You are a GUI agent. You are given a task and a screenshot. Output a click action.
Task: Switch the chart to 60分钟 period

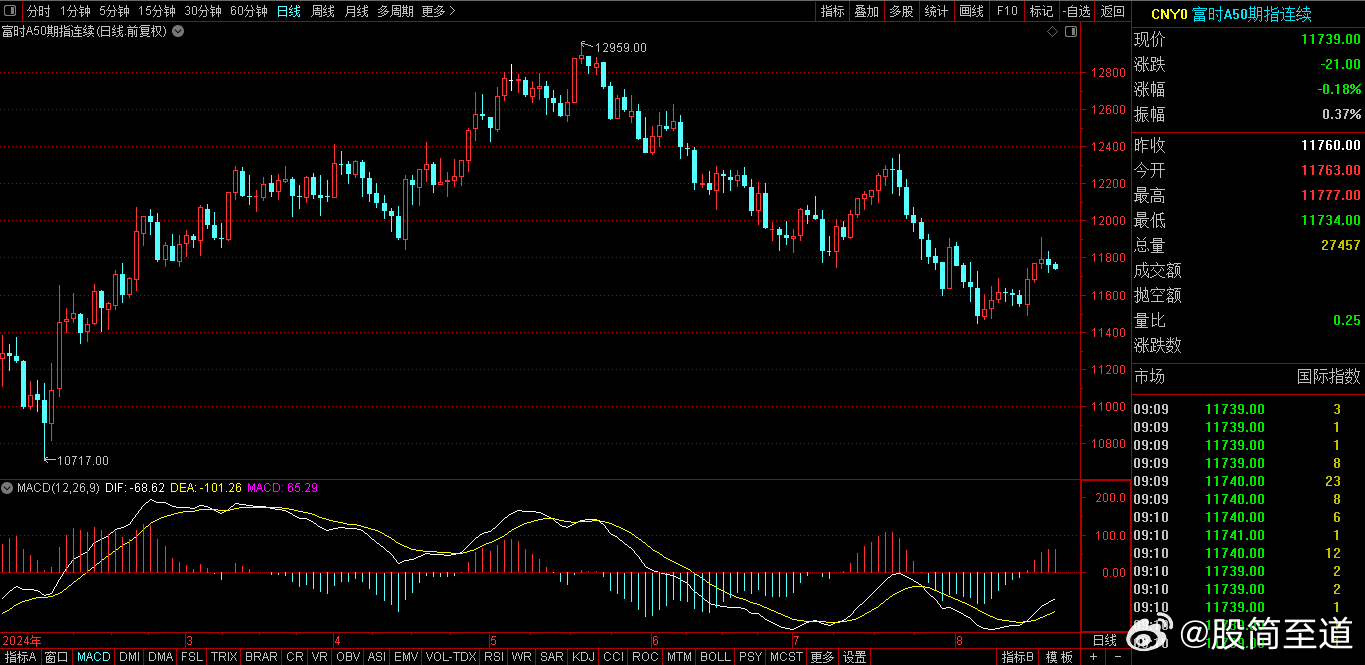coord(248,11)
